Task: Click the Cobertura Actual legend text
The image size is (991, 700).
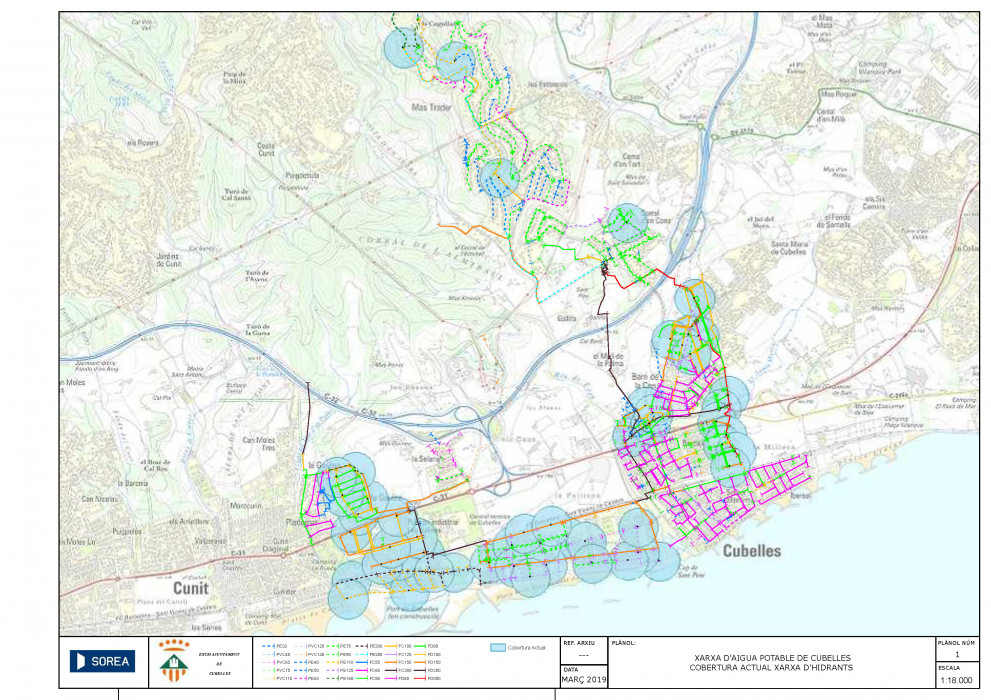Action: [x=526, y=648]
